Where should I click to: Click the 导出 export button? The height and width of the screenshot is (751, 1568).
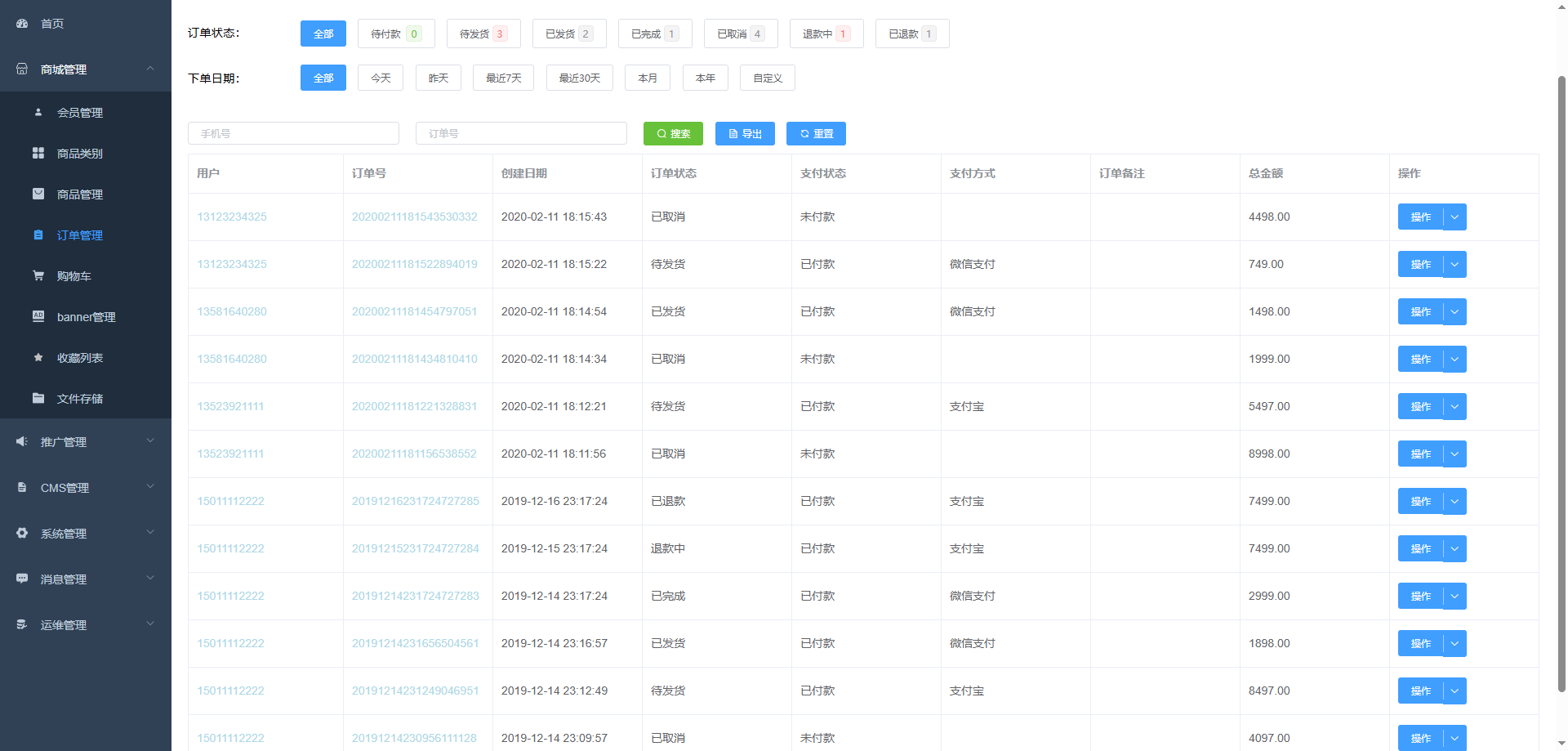745,134
